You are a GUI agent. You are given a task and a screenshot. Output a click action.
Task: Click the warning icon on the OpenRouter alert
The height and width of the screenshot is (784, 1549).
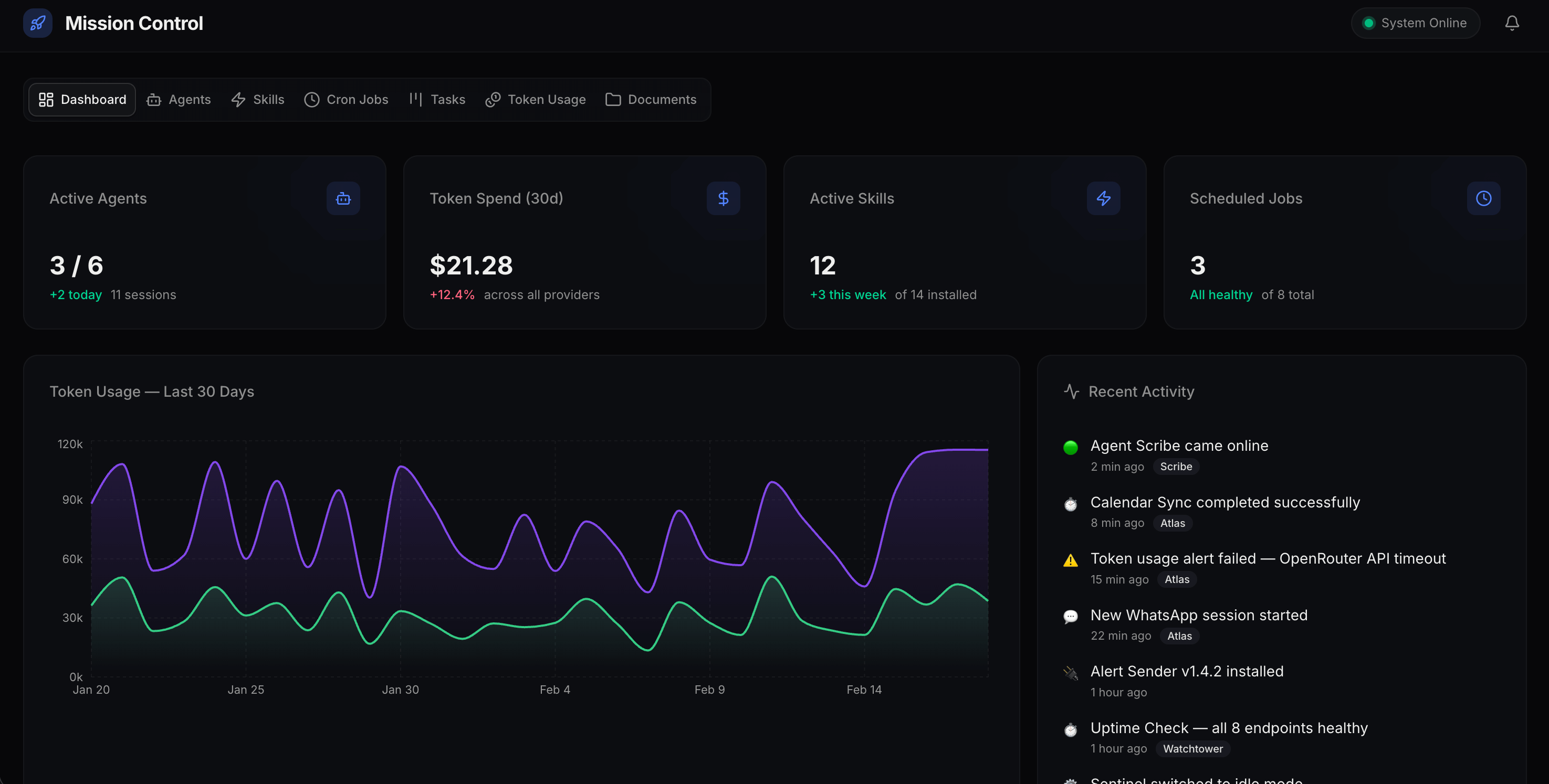coord(1070,560)
